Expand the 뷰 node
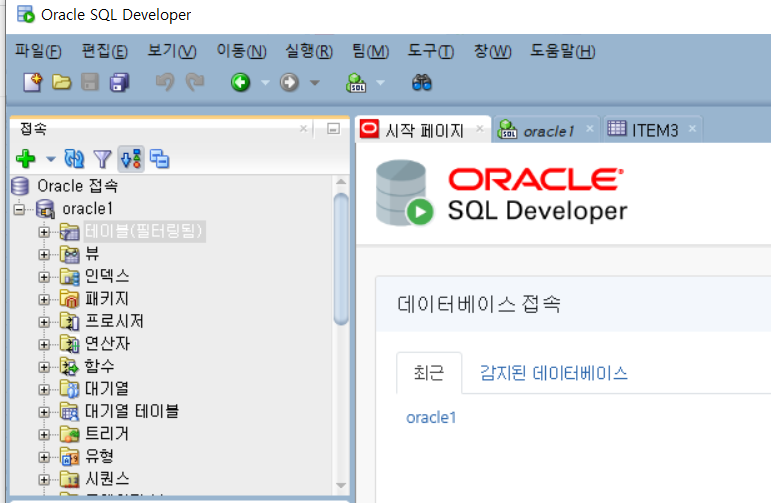The image size is (771, 503). [x=44, y=254]
